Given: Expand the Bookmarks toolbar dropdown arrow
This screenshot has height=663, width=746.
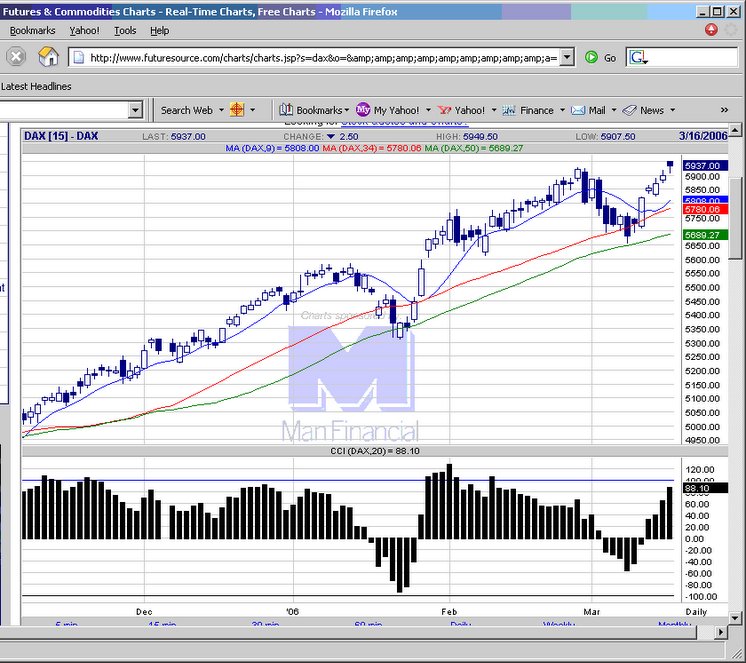Looking at the screenshot, I should tap(346, 110).
